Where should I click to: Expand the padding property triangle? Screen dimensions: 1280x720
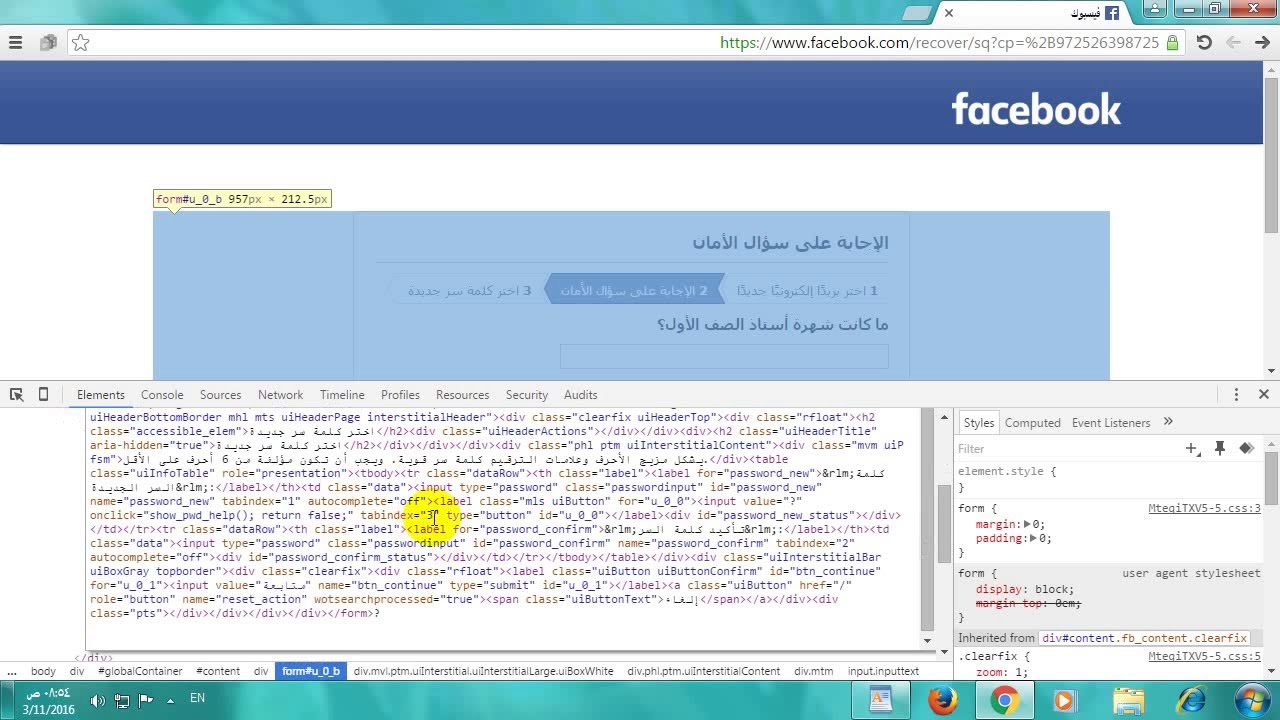(1034, 538)
